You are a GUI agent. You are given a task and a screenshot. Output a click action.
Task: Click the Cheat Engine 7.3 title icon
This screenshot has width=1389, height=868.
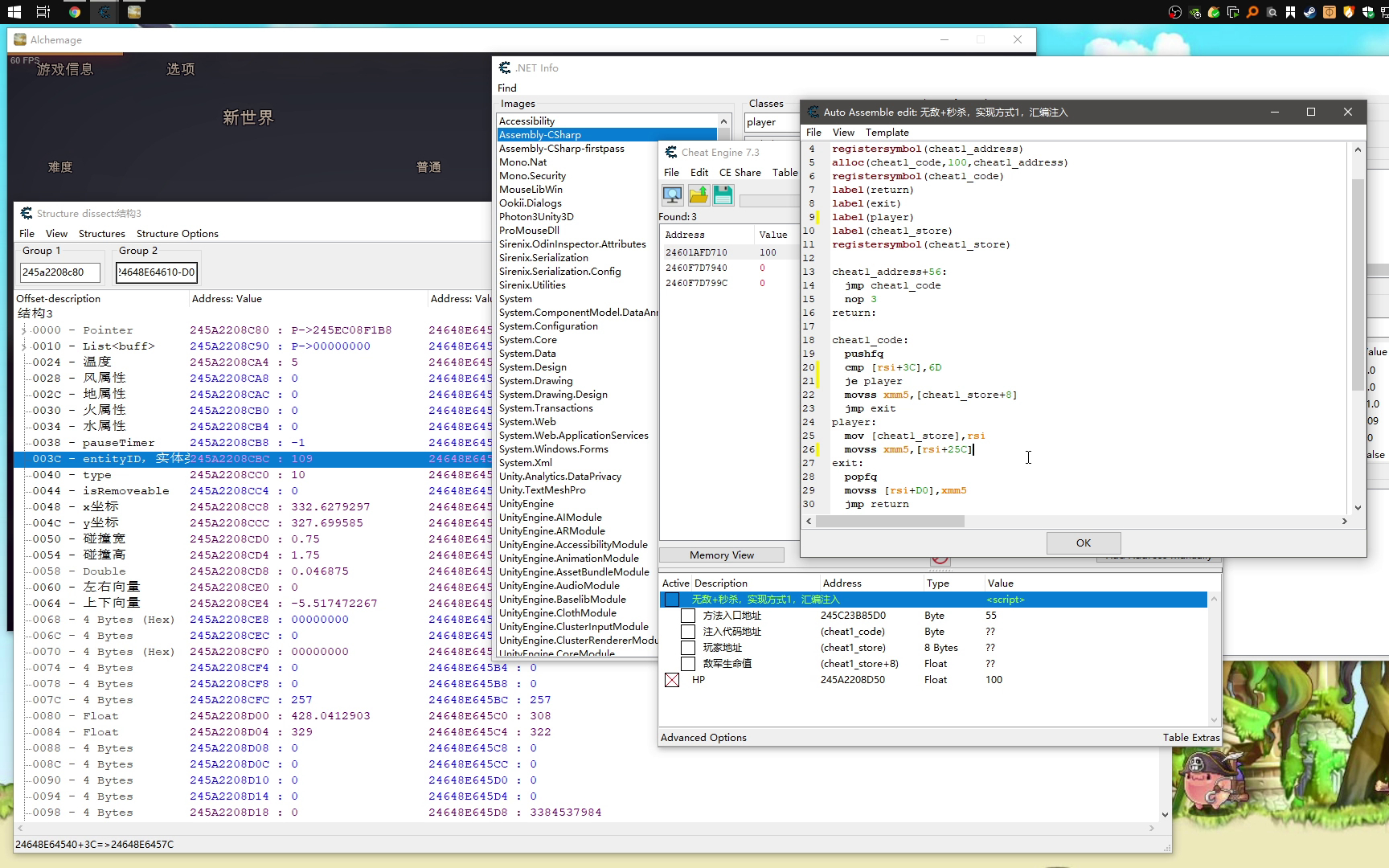[x=671, y=152]
